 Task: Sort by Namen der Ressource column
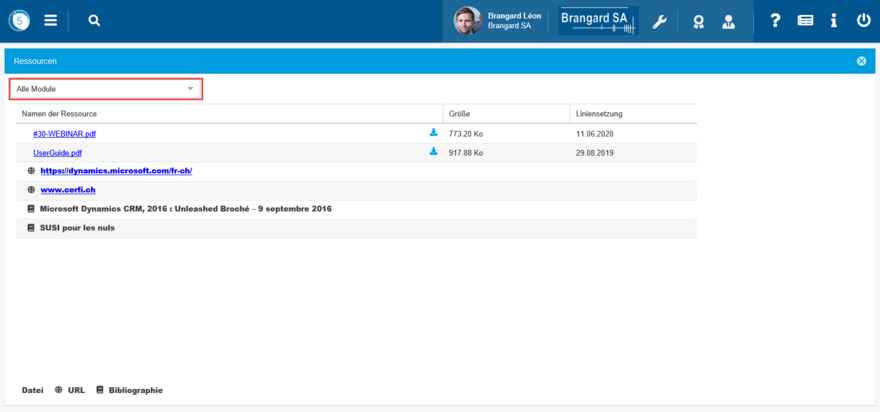click(59, 114)
